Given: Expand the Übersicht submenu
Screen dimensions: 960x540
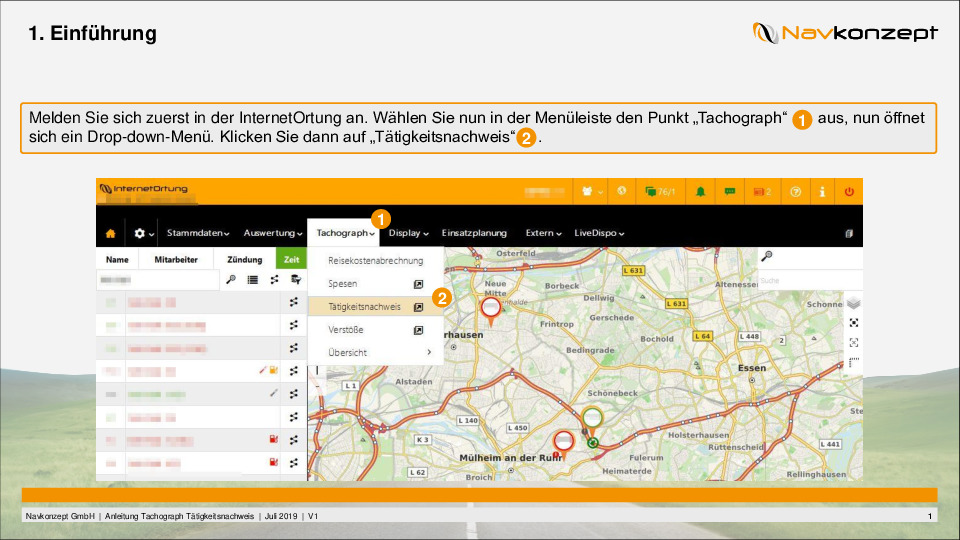Looking at the screenshot, I should pos(375,353).
